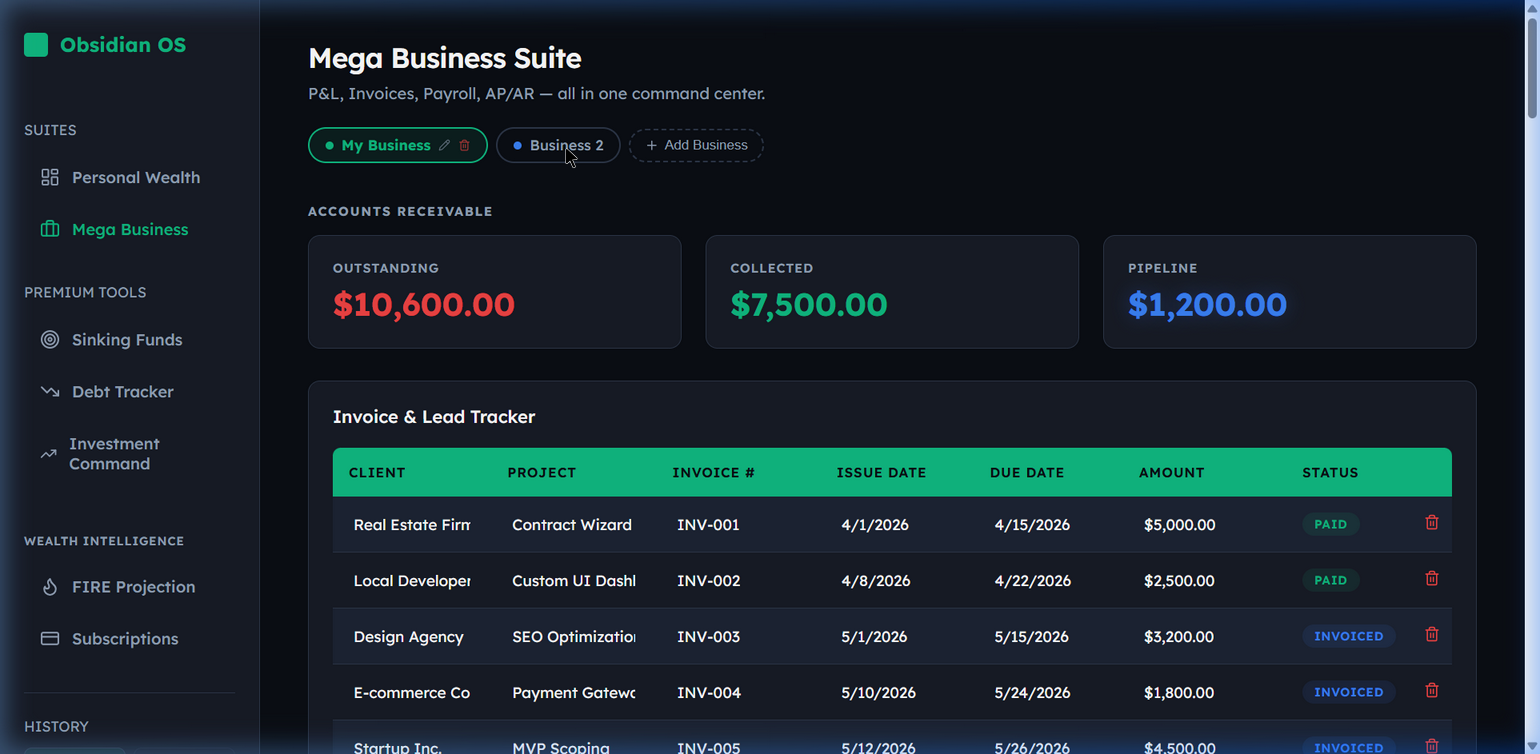1540x754 pixels.
Task: Click the Investment Command trending-up icon
Action: coord(48,453)
